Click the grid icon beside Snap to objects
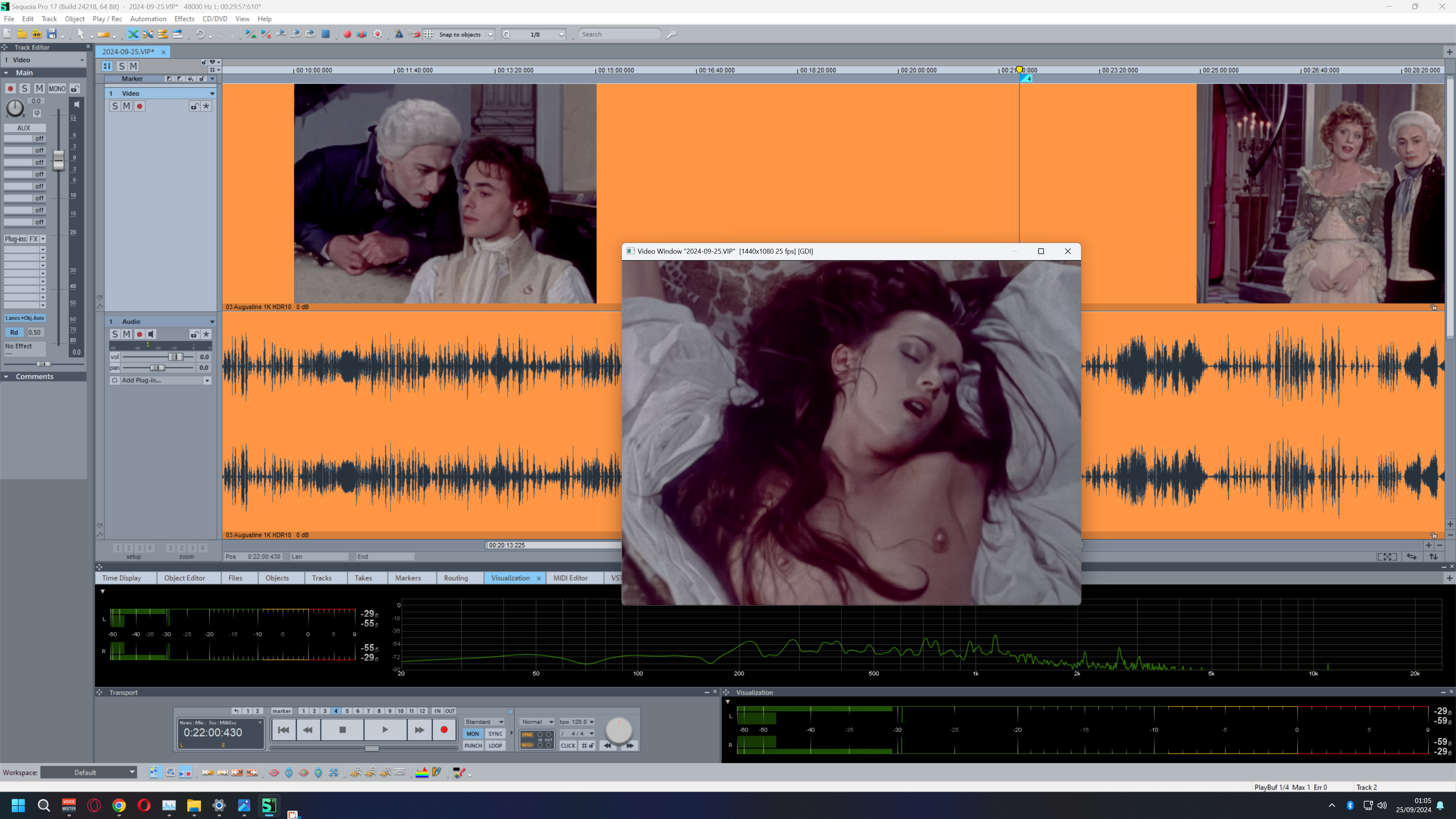 (429, 34)
